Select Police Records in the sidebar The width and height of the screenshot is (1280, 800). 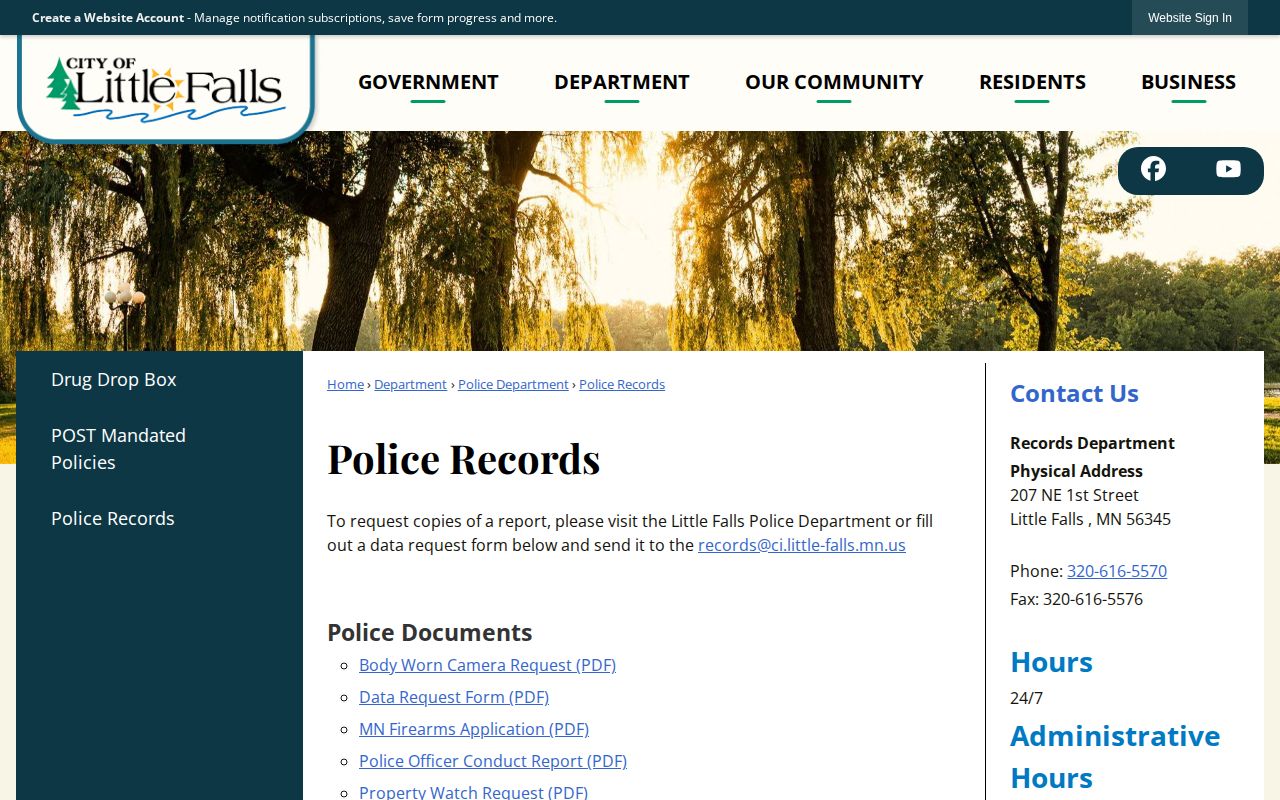pos(113,518)
